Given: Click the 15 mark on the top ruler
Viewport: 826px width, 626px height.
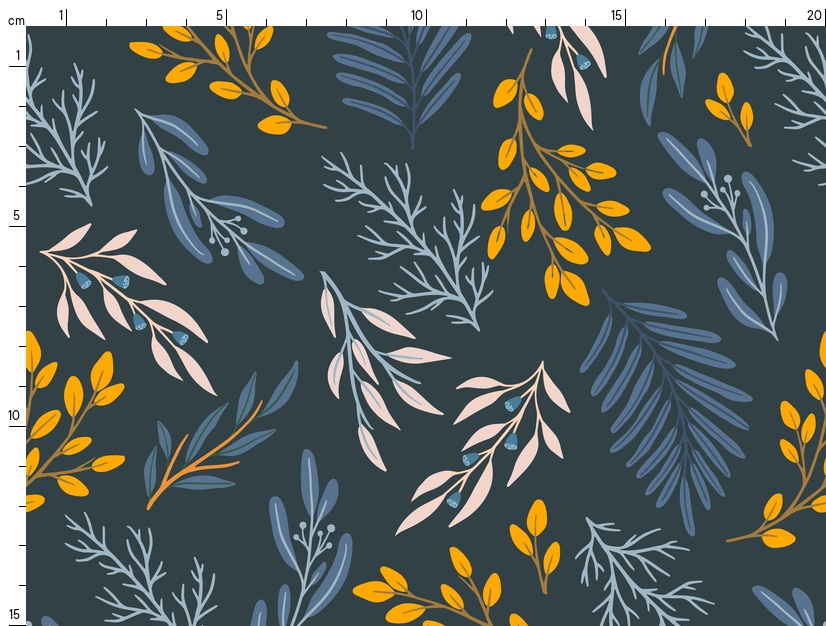Looking at the screenshot, I should 617,15.
